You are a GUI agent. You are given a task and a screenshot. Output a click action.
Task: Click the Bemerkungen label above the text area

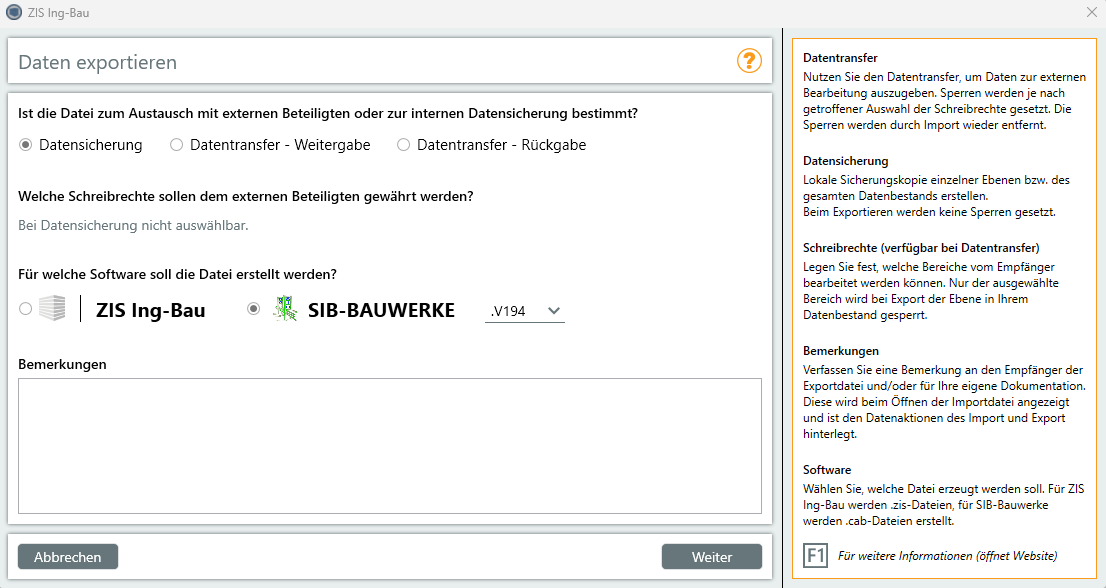(x=62, y=364)
